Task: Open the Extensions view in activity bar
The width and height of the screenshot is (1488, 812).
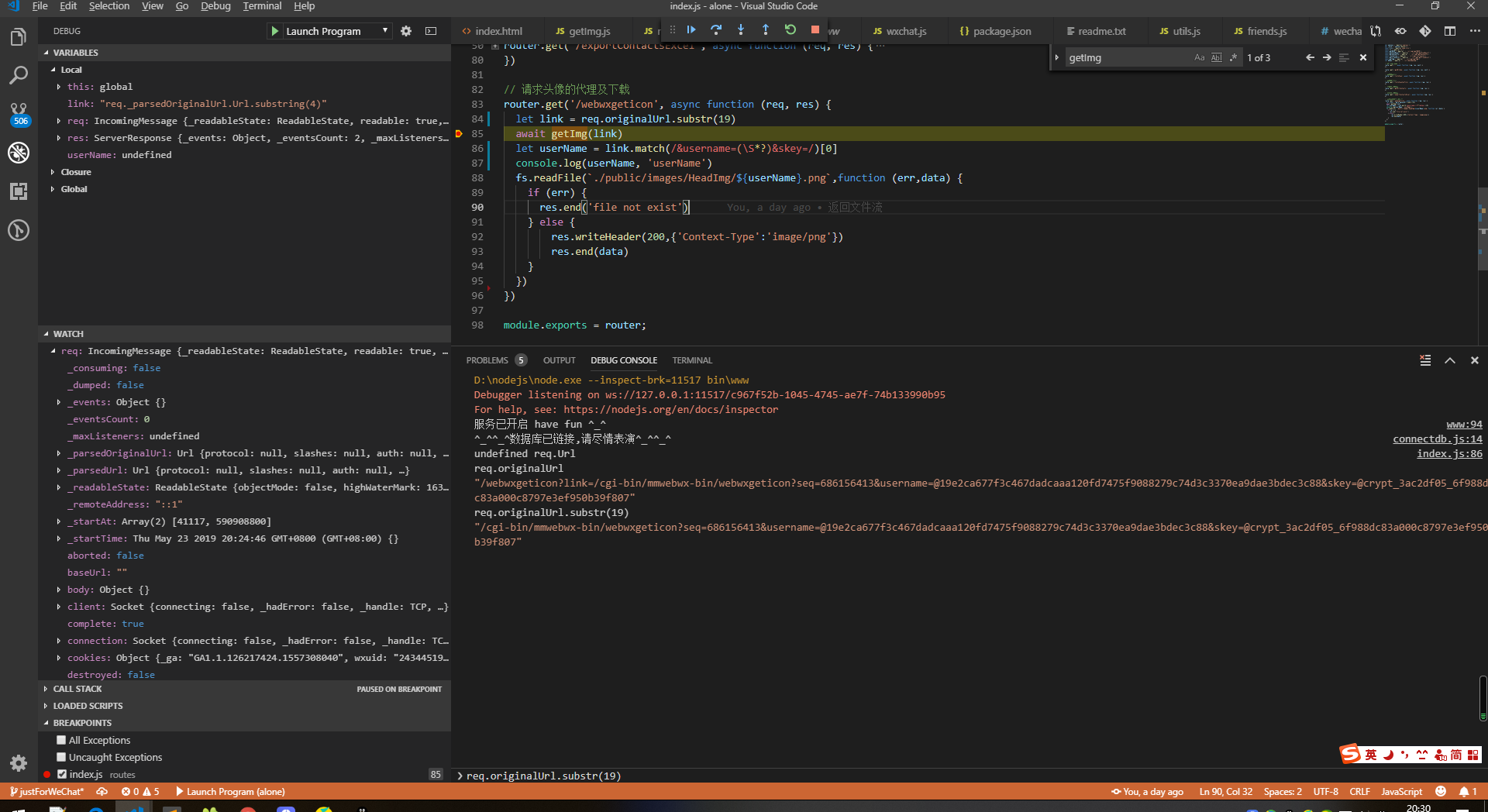Action: (19, 191)
